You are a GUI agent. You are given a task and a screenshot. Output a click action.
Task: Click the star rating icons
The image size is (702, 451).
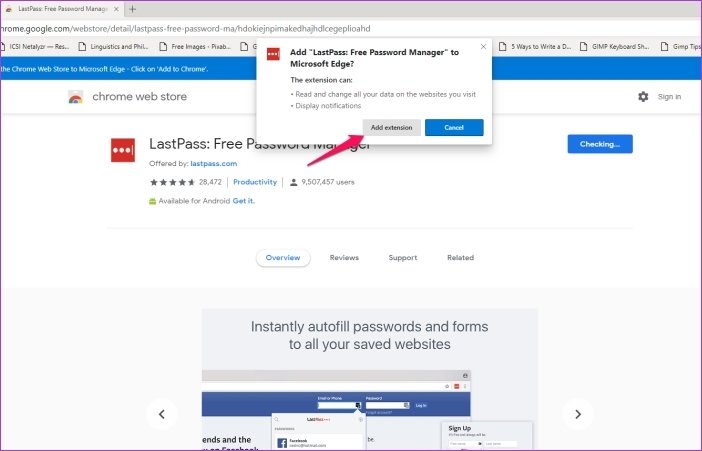(x=172, y=182)
